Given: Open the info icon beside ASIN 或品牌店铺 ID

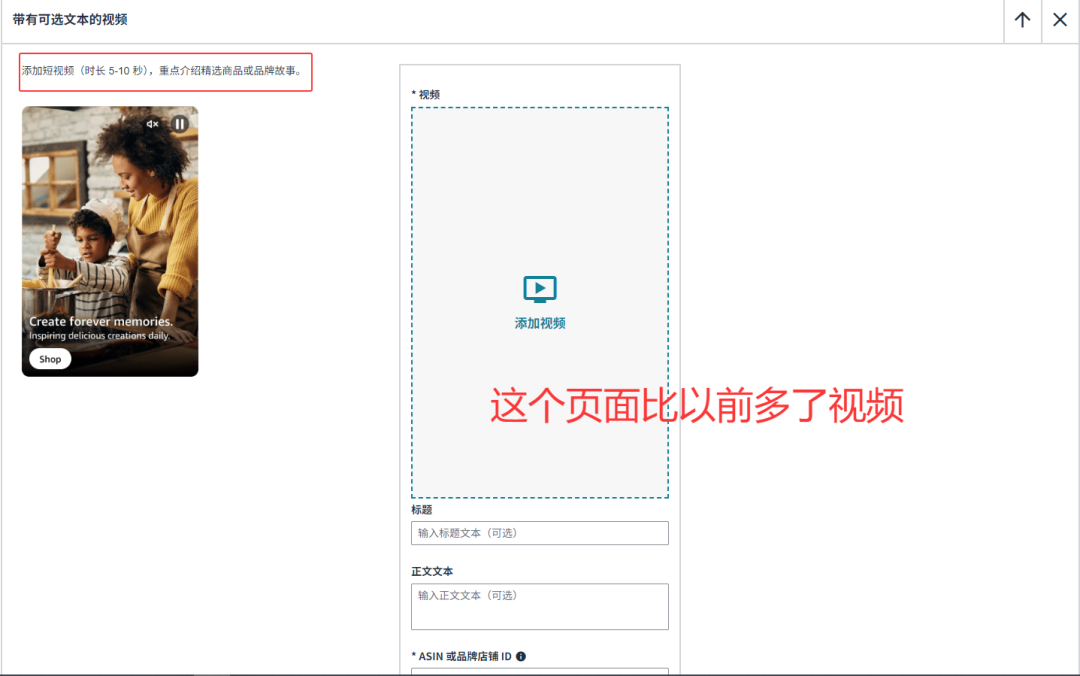Looking at the screenshot, I should (x=520, y=657).
